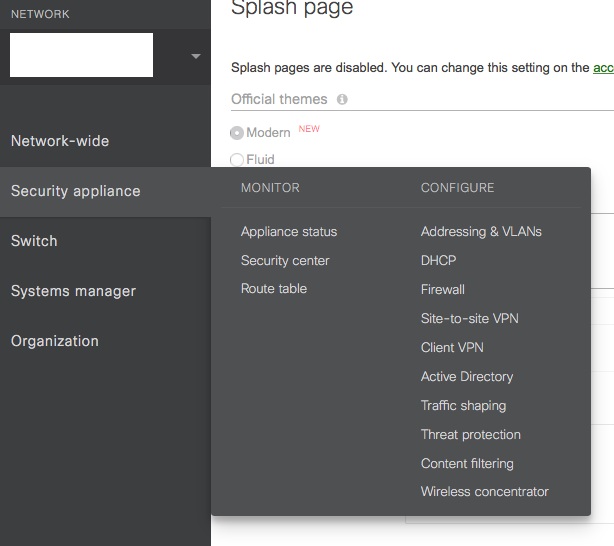The height and width of the screenshot is (546, 614).
Task: Open the Organization sidebar menu
Action: coord(55,341)
